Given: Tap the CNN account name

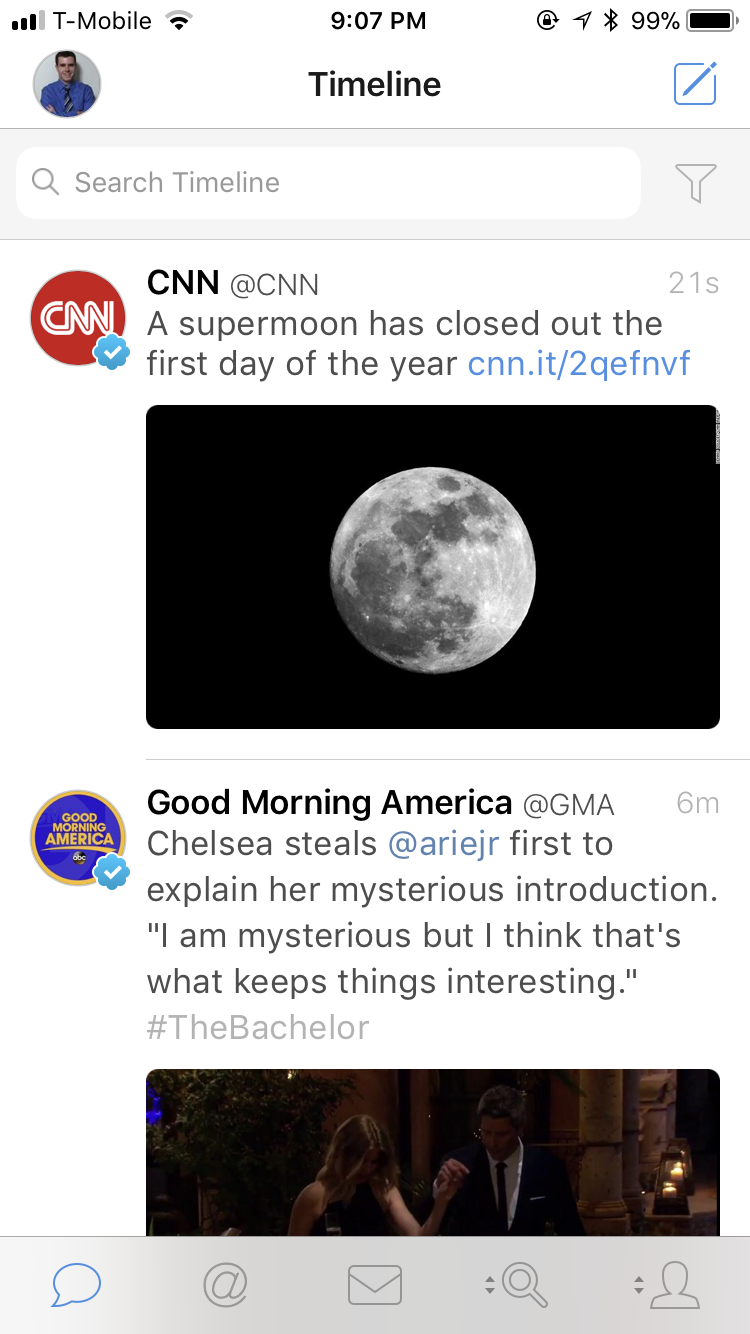Looking at the screenshot, I should tap(183, 283).
